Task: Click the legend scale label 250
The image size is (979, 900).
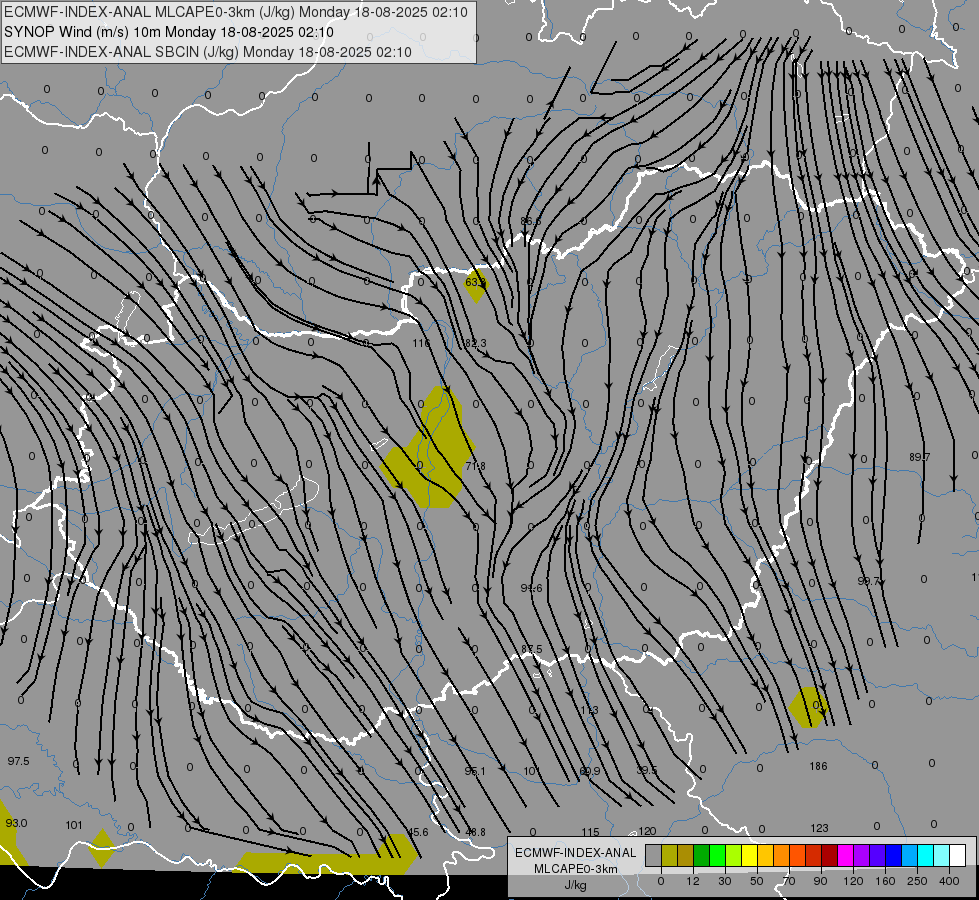Action: (917, 881)
